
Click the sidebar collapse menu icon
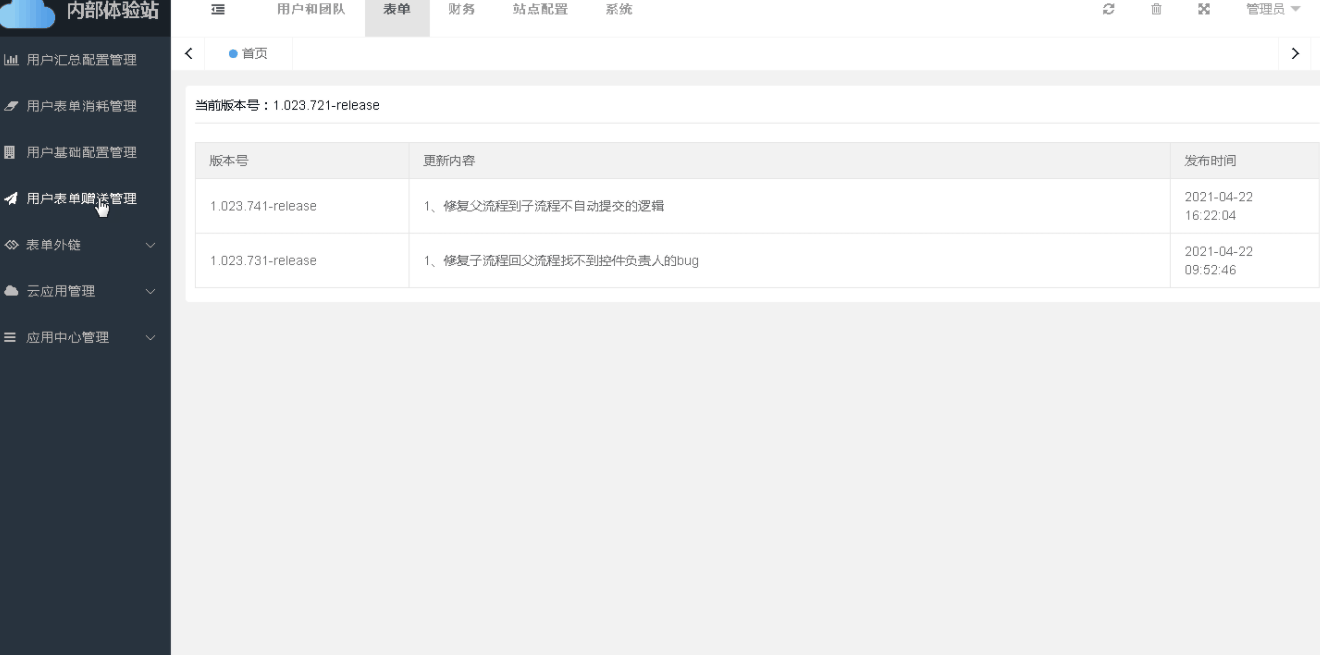[x=218, y=10]
